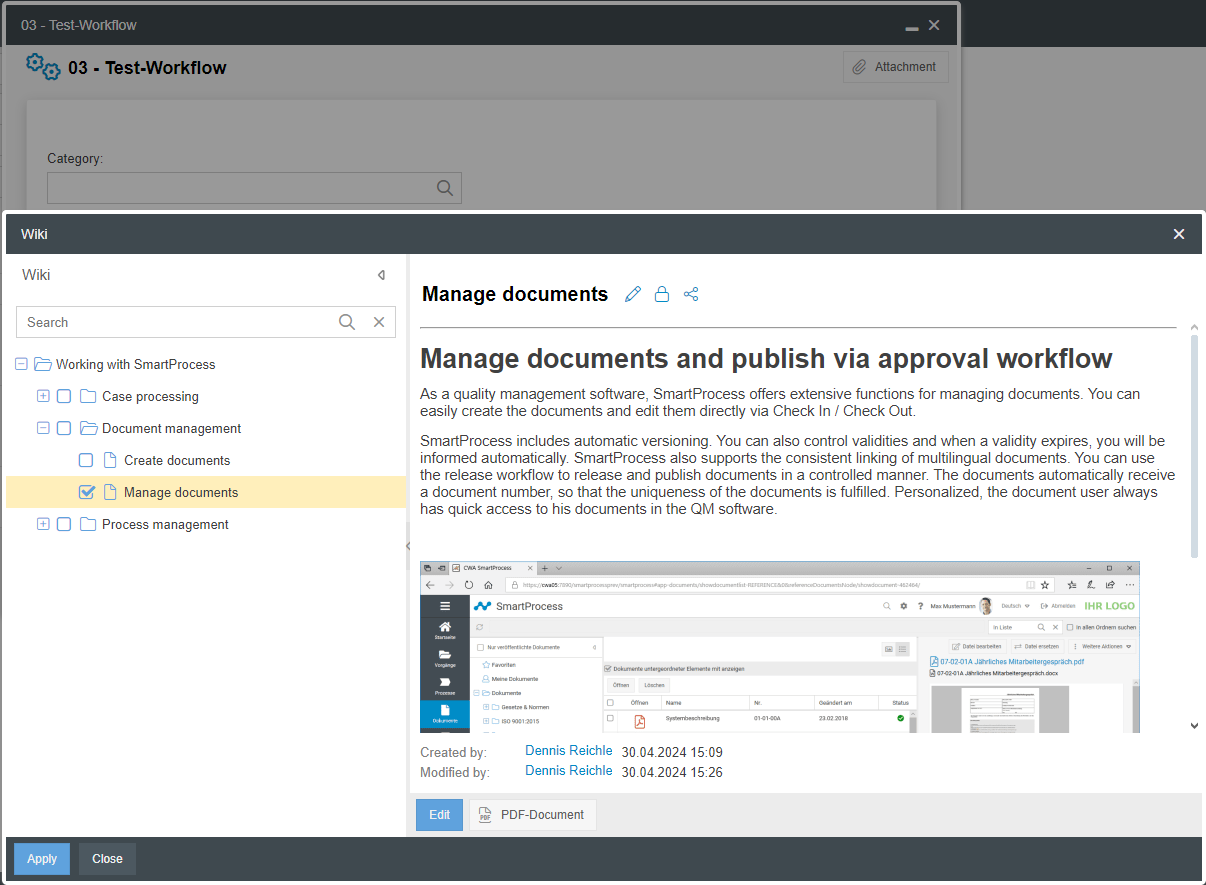
Task: Click the magnifier icon in Wiki search
Action: click(347, 322)
